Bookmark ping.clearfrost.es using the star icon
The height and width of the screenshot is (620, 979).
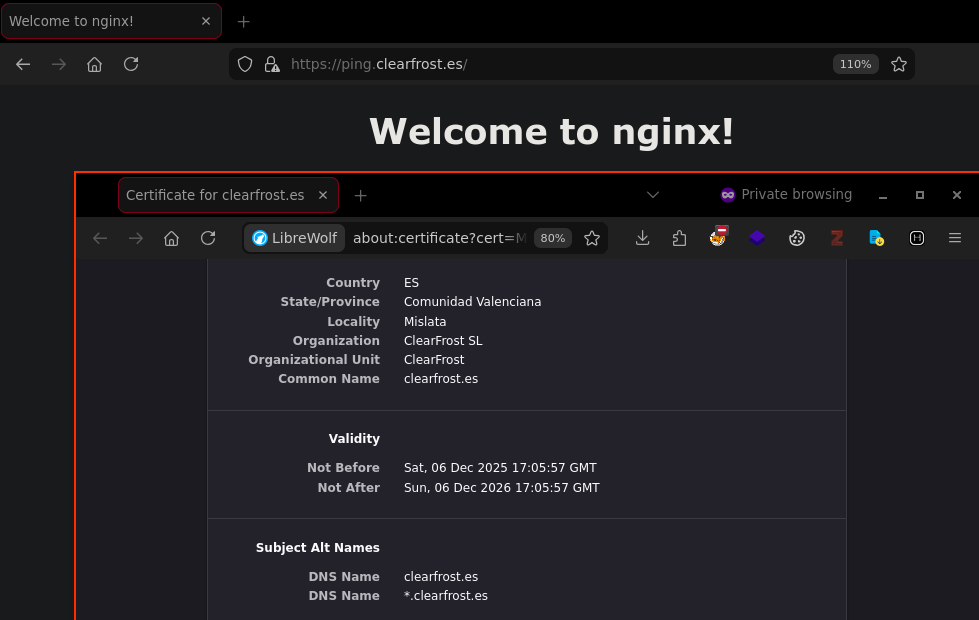pyautogui.click(x=899, y=64)
